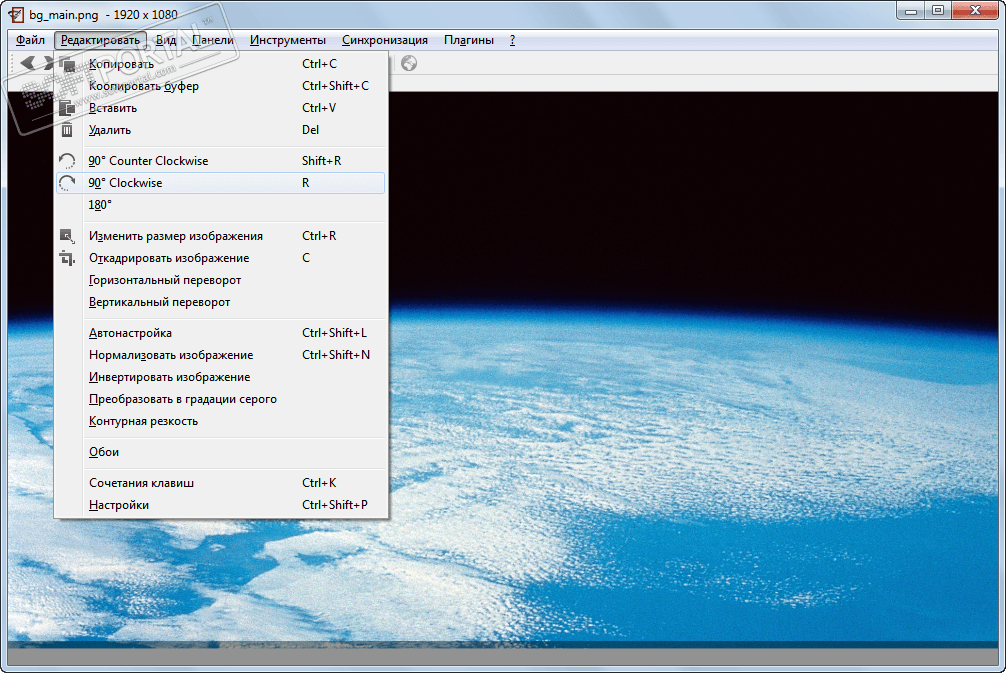The height and width of the screenshot is (673, 1006).
Task: Choose Преобразовать в градации серого
Action: coord(182,399)
